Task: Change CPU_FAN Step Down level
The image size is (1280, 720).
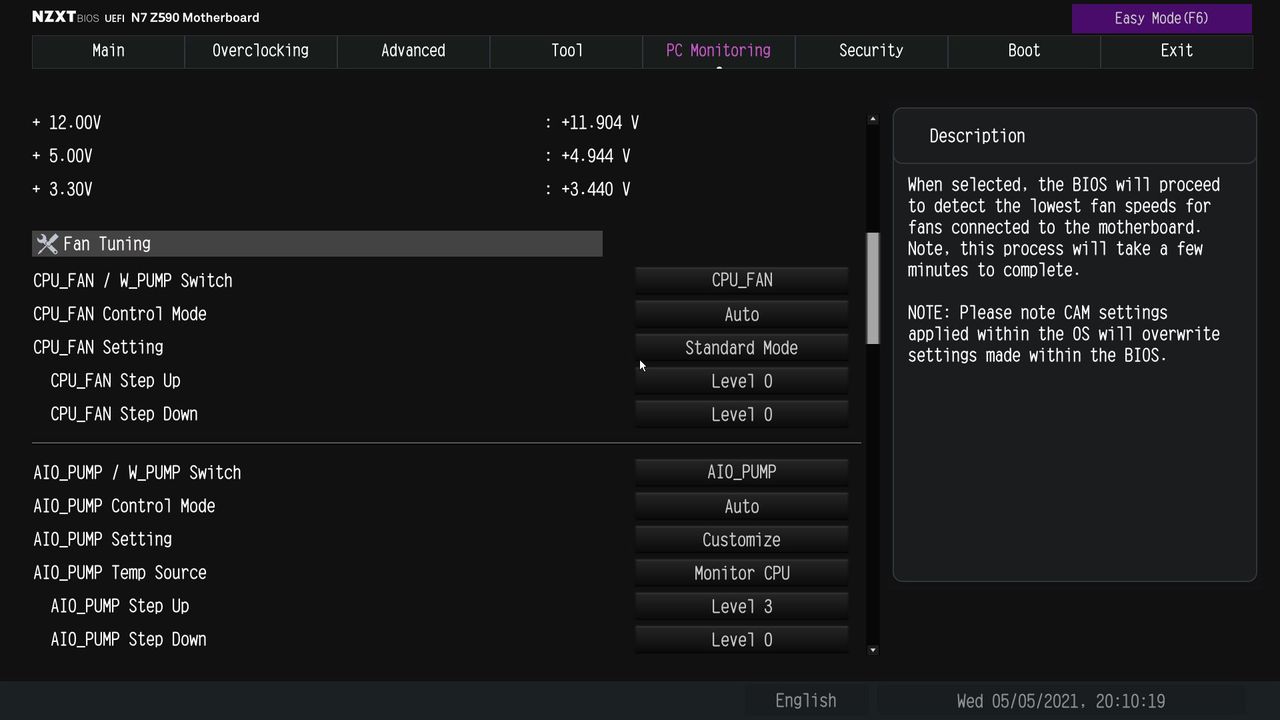Action: click(742, 414)
